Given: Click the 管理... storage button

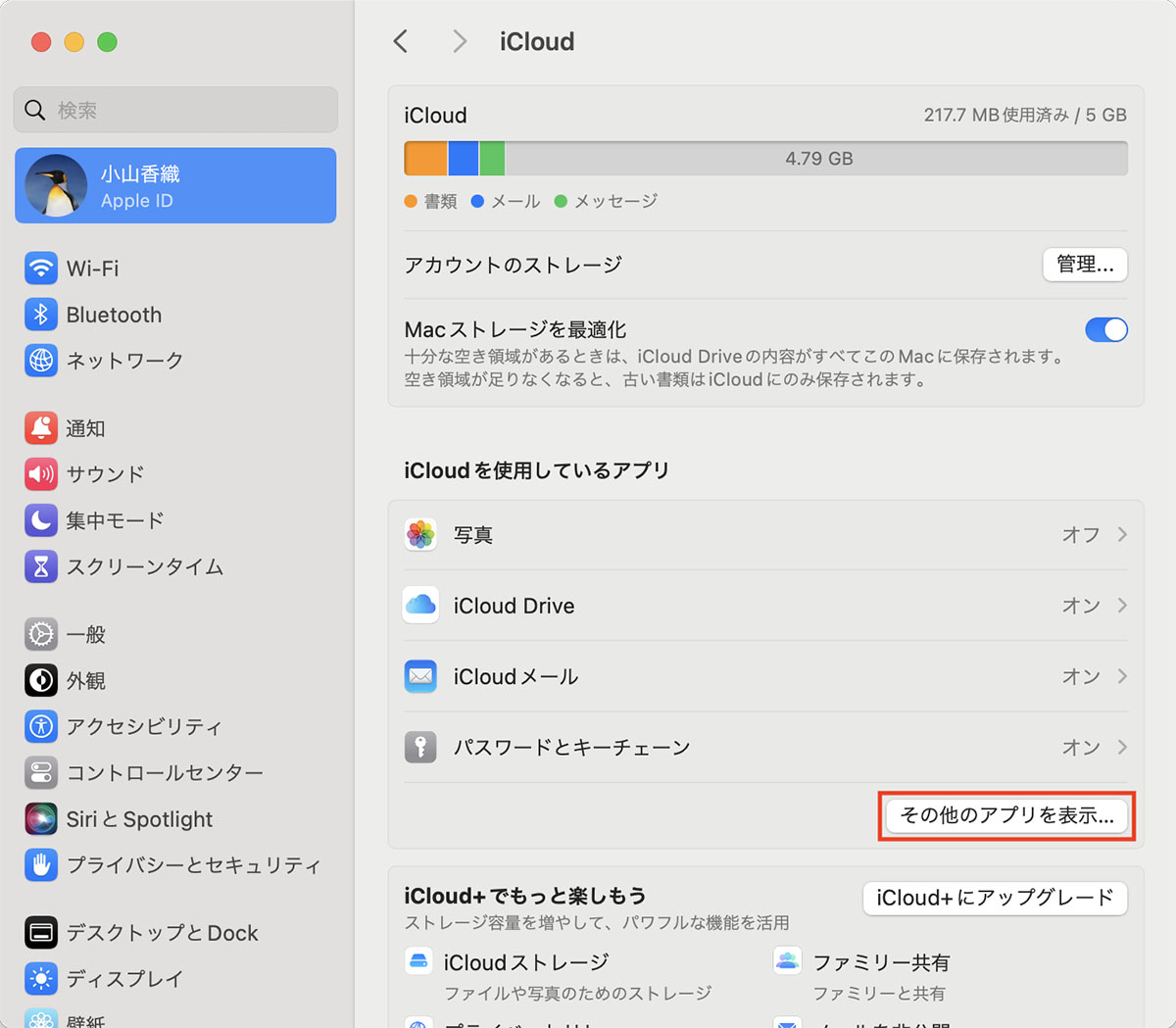Looking at the screenshot, I should tap(1085, 265).
